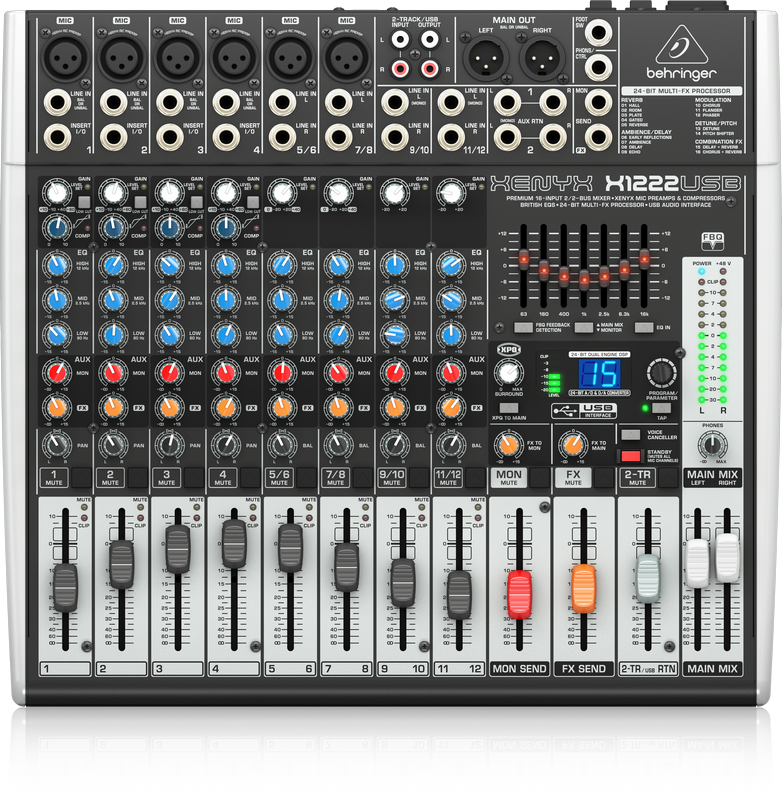
Task: Click the PHONS/CTRL headphone jack
Action: (x=598, y=67)
